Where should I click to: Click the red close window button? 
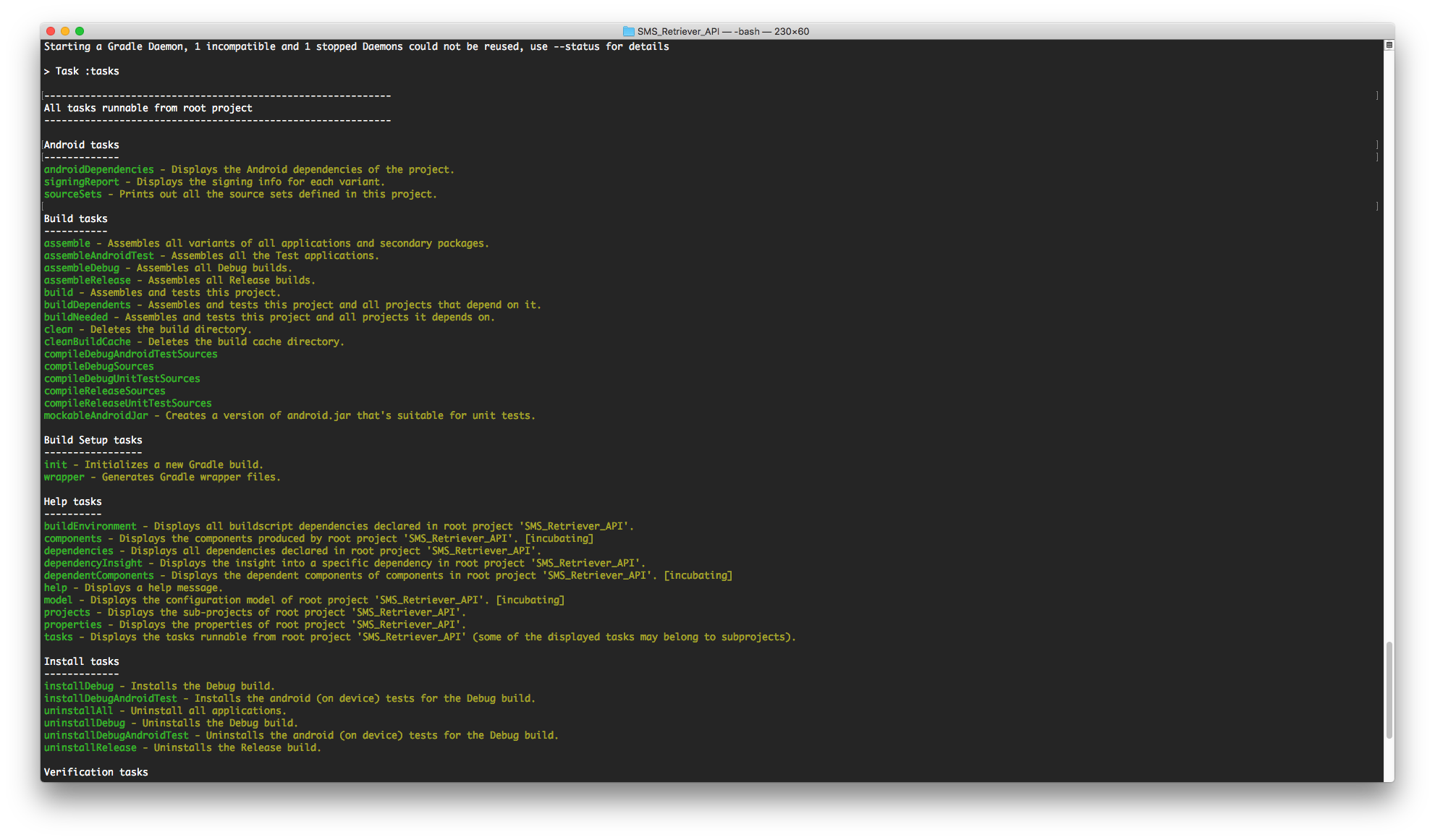point(51,31)
